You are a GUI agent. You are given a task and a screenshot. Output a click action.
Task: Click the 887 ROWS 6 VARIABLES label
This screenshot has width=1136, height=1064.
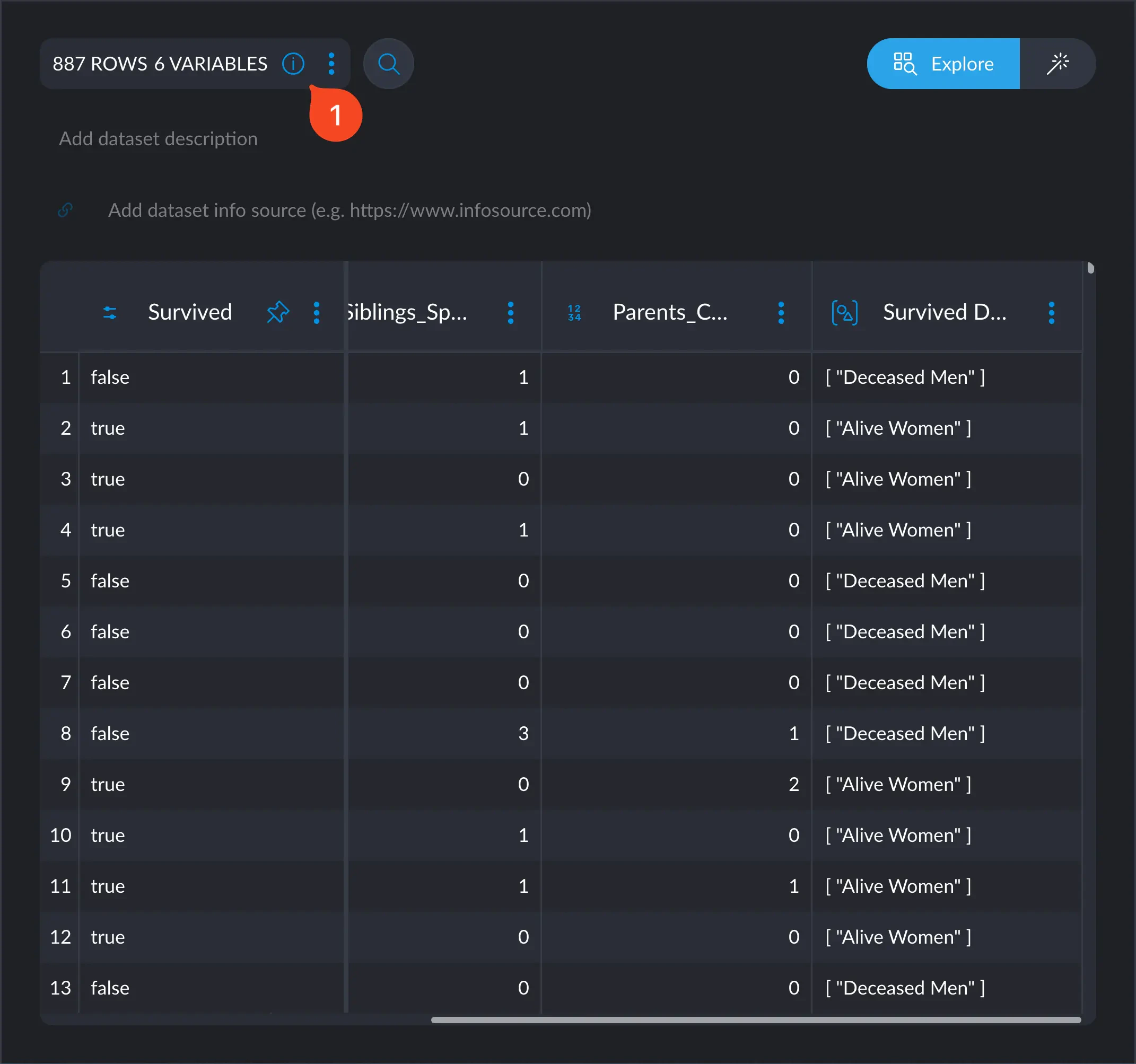click(160, 64)
